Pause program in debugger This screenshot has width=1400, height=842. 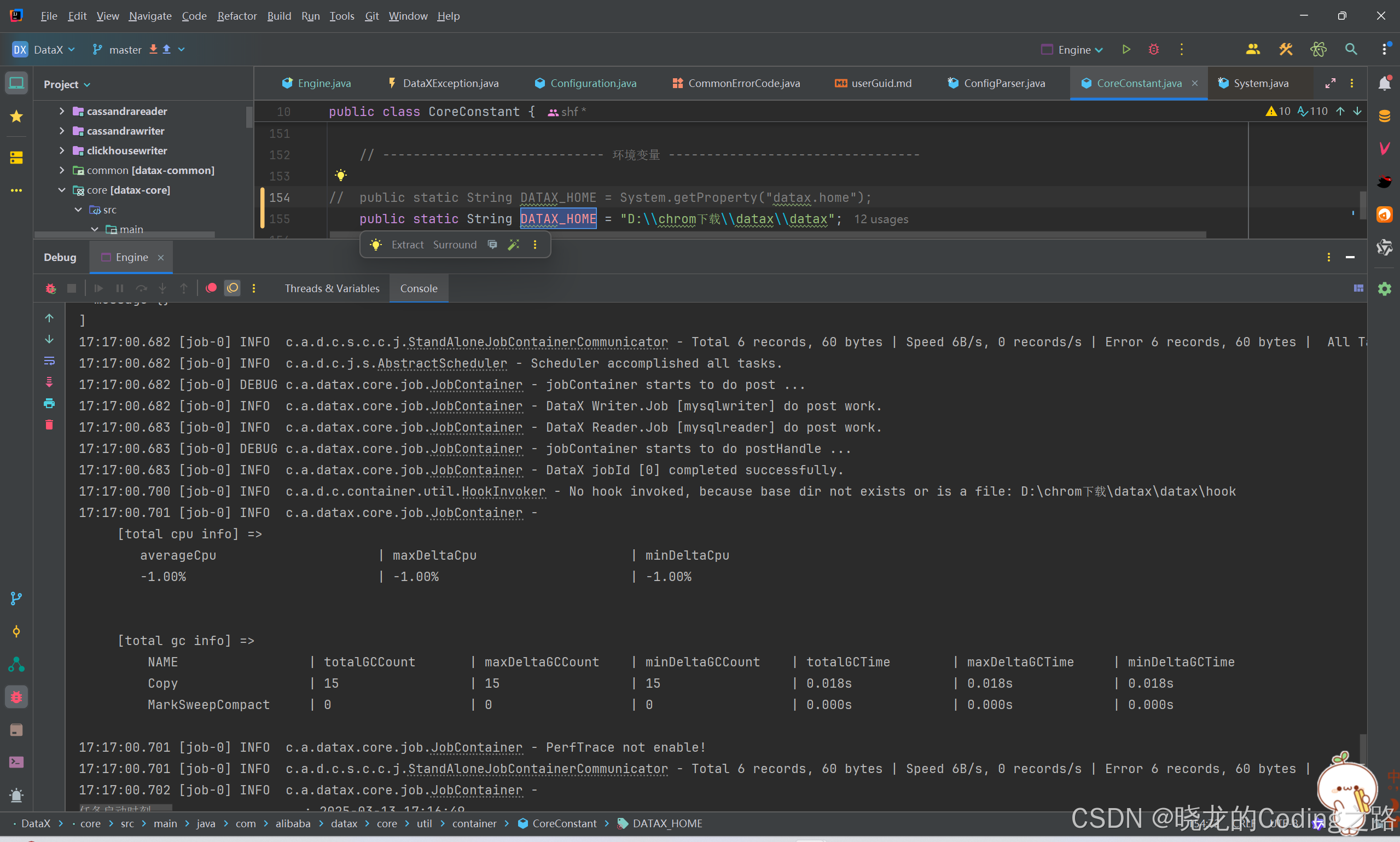(x=120, y=288)
